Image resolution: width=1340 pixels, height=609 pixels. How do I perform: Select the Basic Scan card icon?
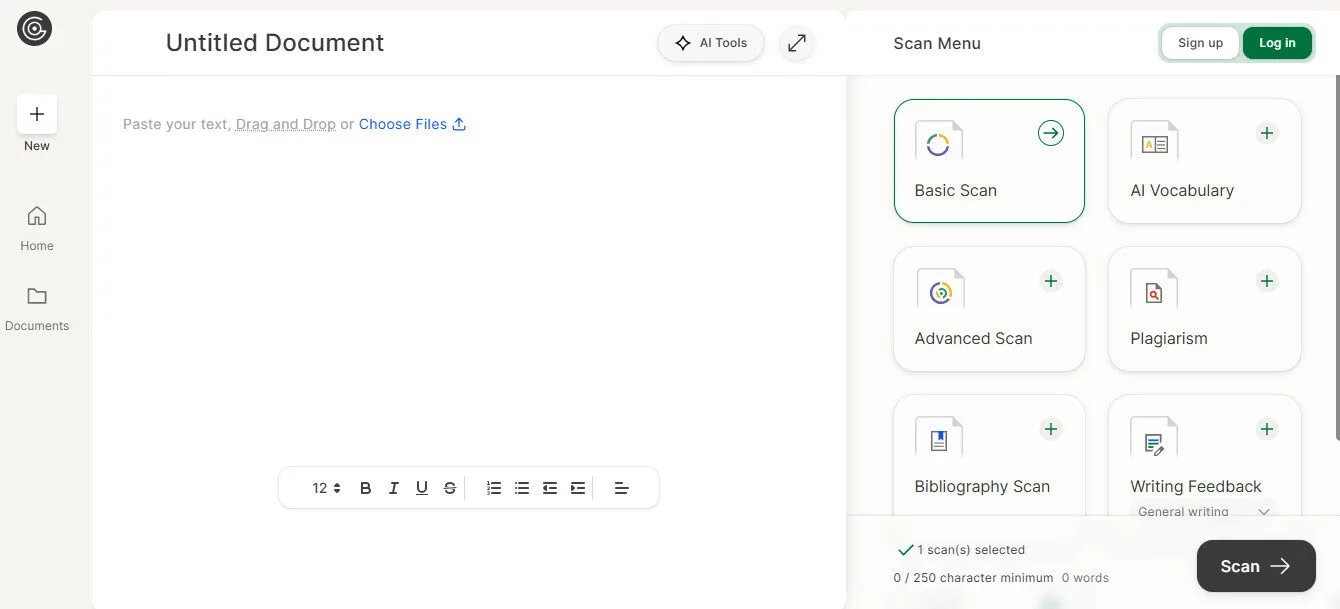pyautogui.click(x=938, y=142)
